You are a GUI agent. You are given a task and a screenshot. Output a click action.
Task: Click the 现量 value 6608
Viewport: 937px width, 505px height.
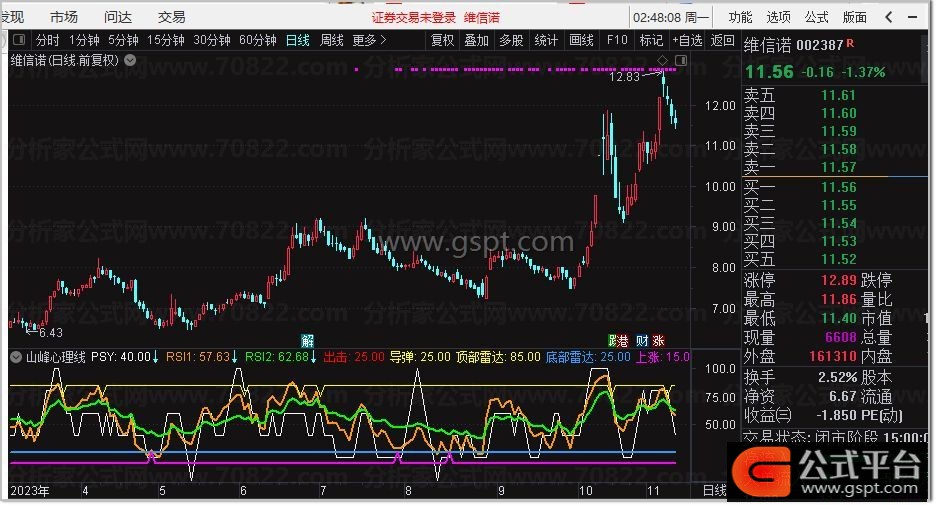click(x=841, y=338)
